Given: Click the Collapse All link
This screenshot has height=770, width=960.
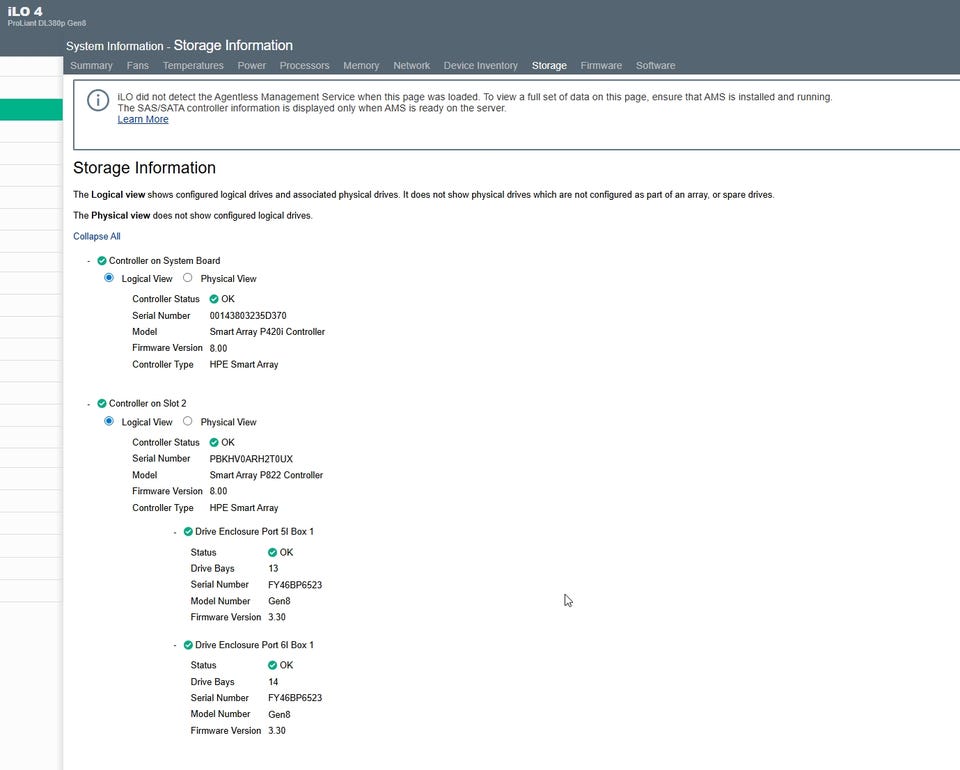Looking at the screenshot, I should point(97,236).
